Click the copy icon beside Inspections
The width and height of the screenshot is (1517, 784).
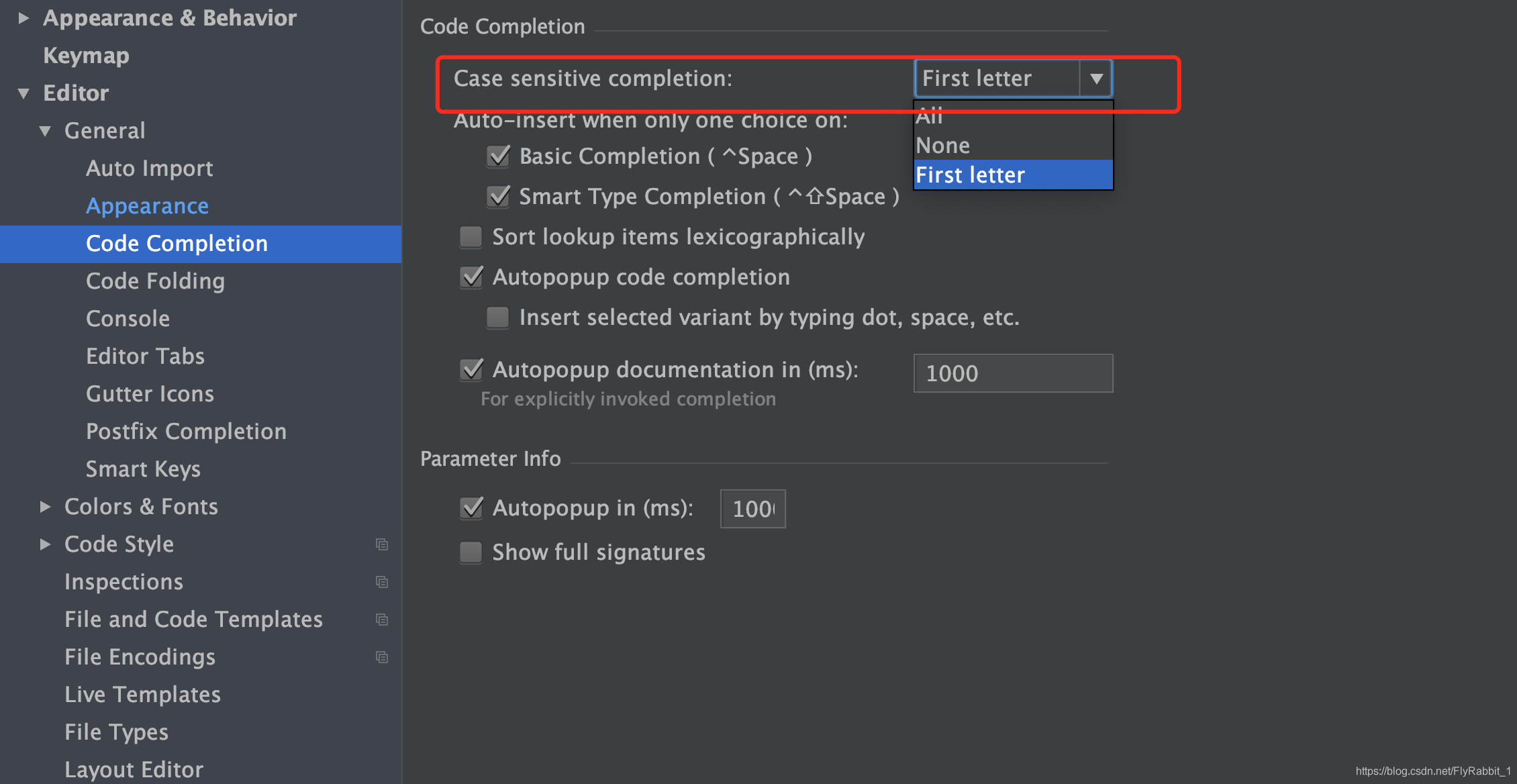pyautogui.click(x=382, y=582)
